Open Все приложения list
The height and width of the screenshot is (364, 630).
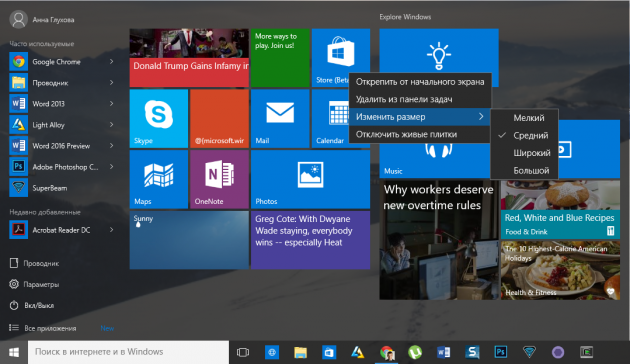click(43, 328)
